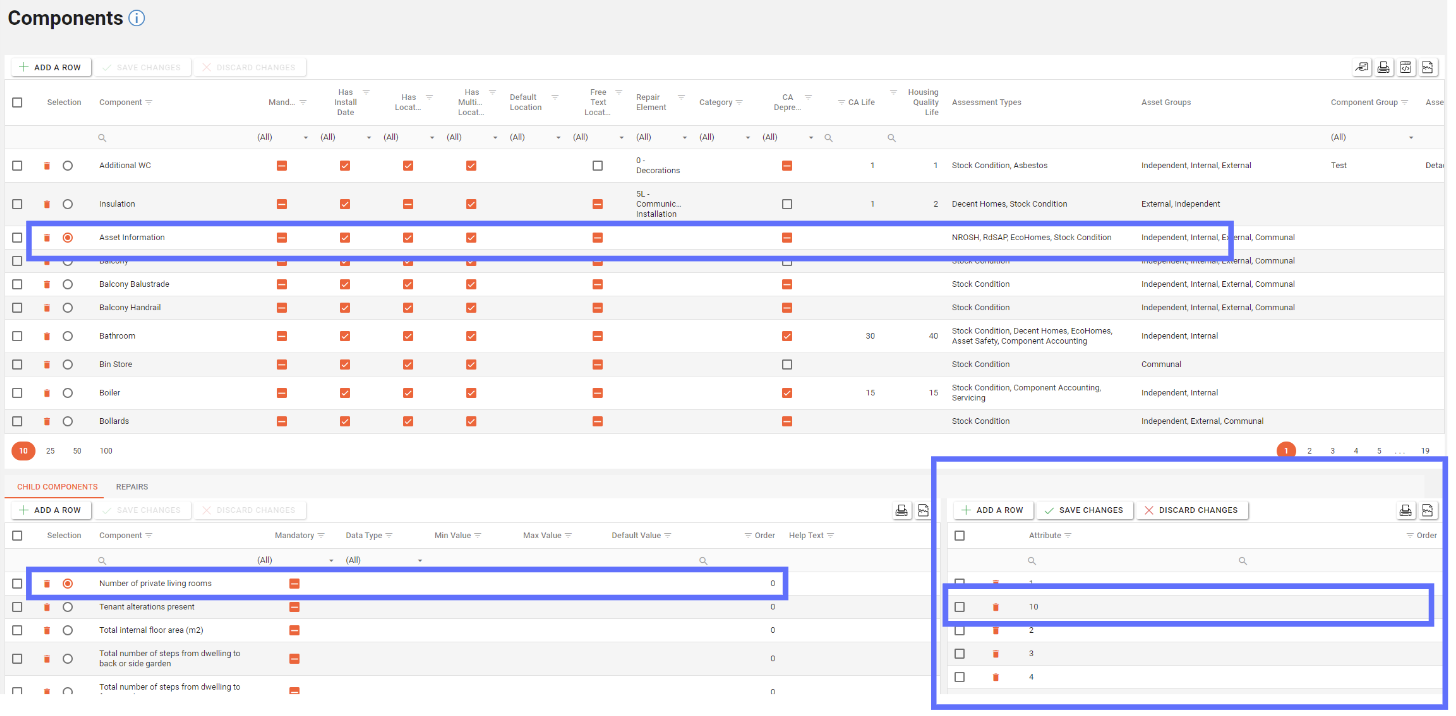Viewport: 1456px width, 716px height.
Task: Click trash icon for attribute 10
Action: point(995,607)
